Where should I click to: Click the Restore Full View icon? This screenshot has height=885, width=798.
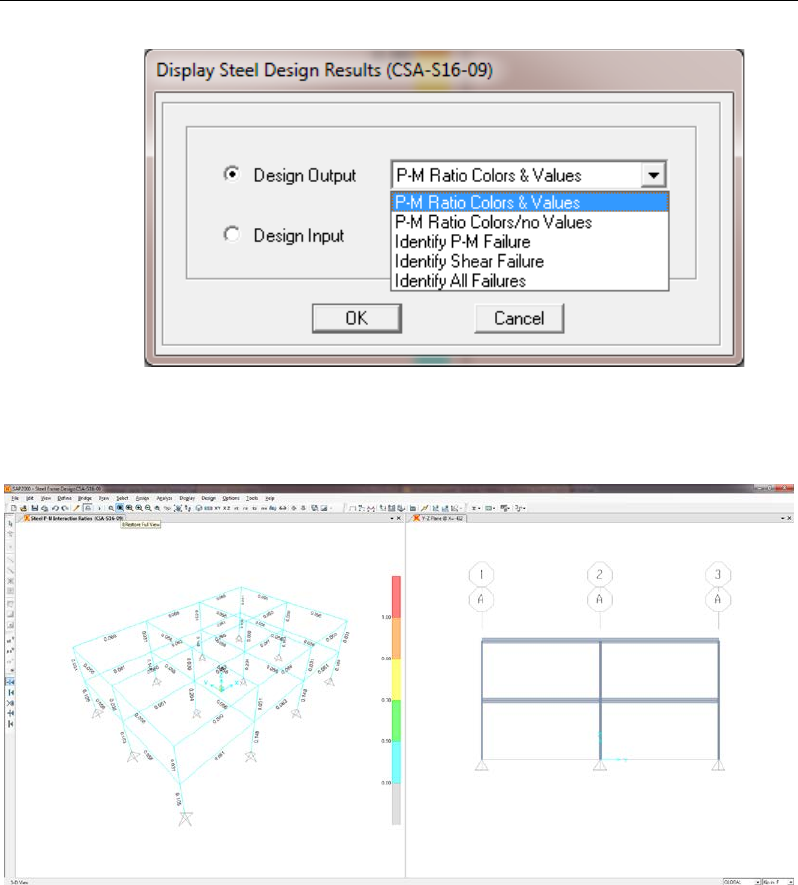coord(120,508)
